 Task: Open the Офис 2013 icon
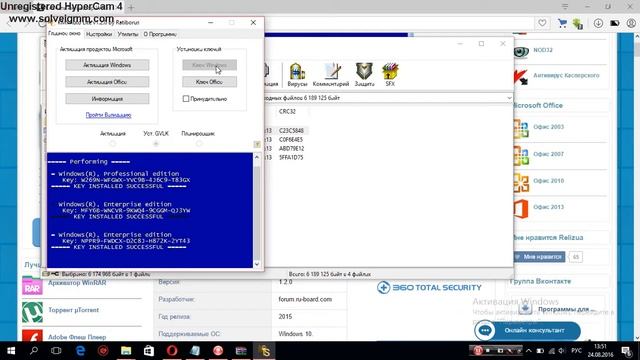521,209
